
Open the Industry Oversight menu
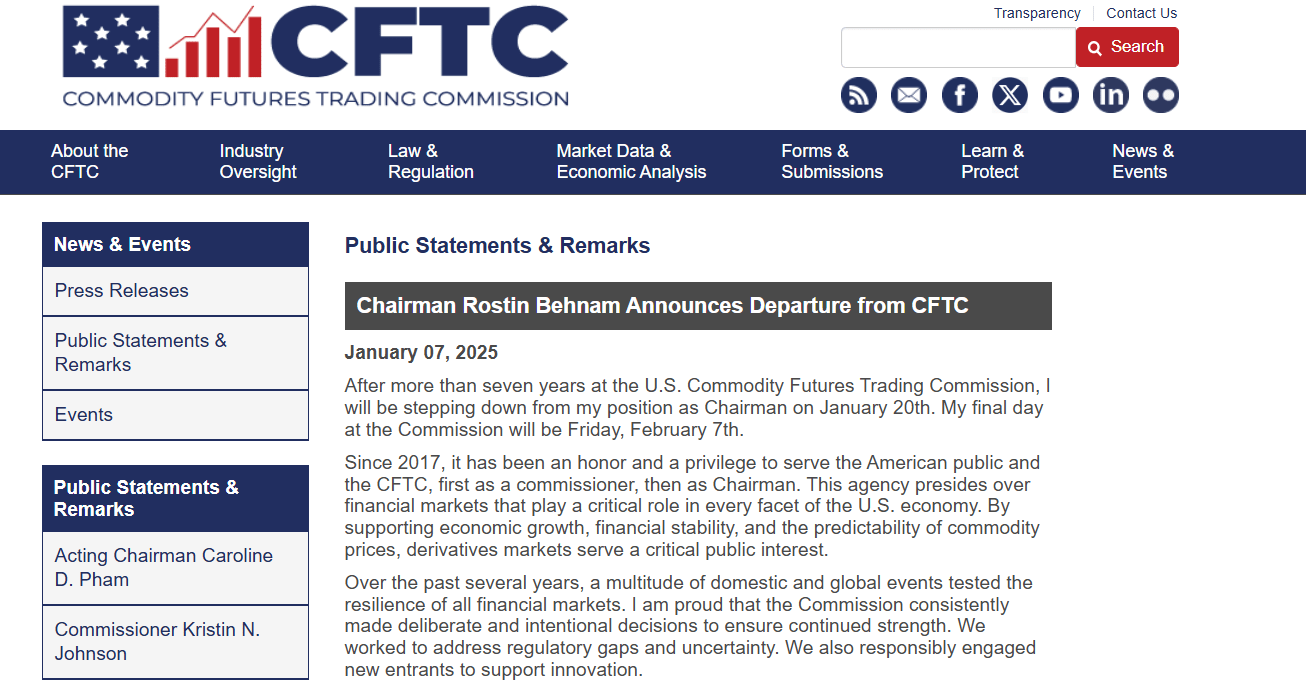click(258, 161)
